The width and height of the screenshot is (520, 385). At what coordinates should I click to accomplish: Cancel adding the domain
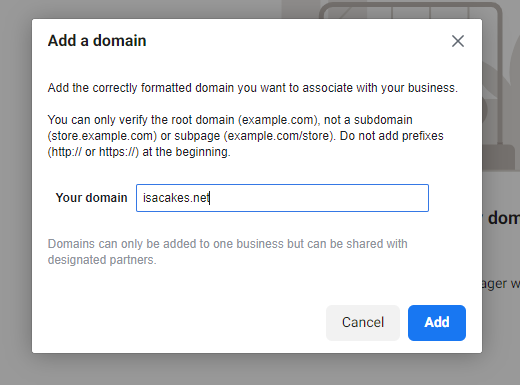pos(363,323)
